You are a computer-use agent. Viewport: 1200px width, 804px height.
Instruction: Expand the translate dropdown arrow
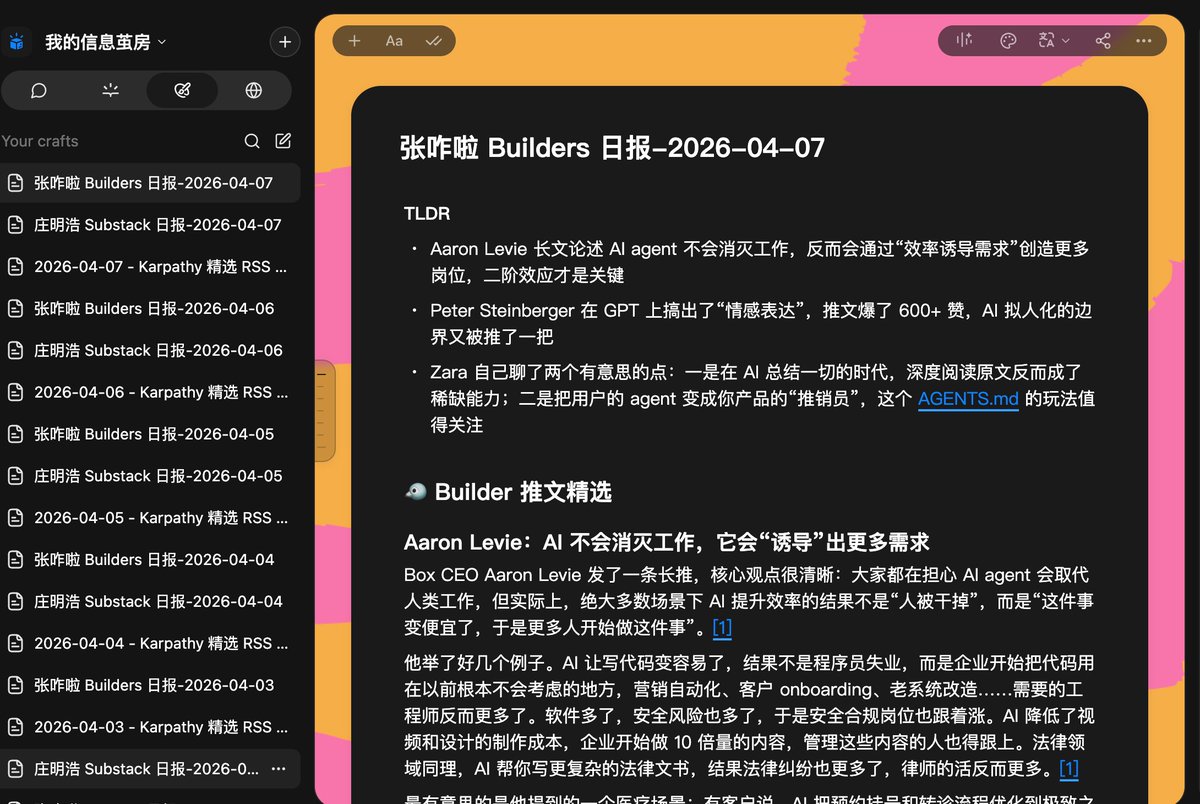point(1066,41)
